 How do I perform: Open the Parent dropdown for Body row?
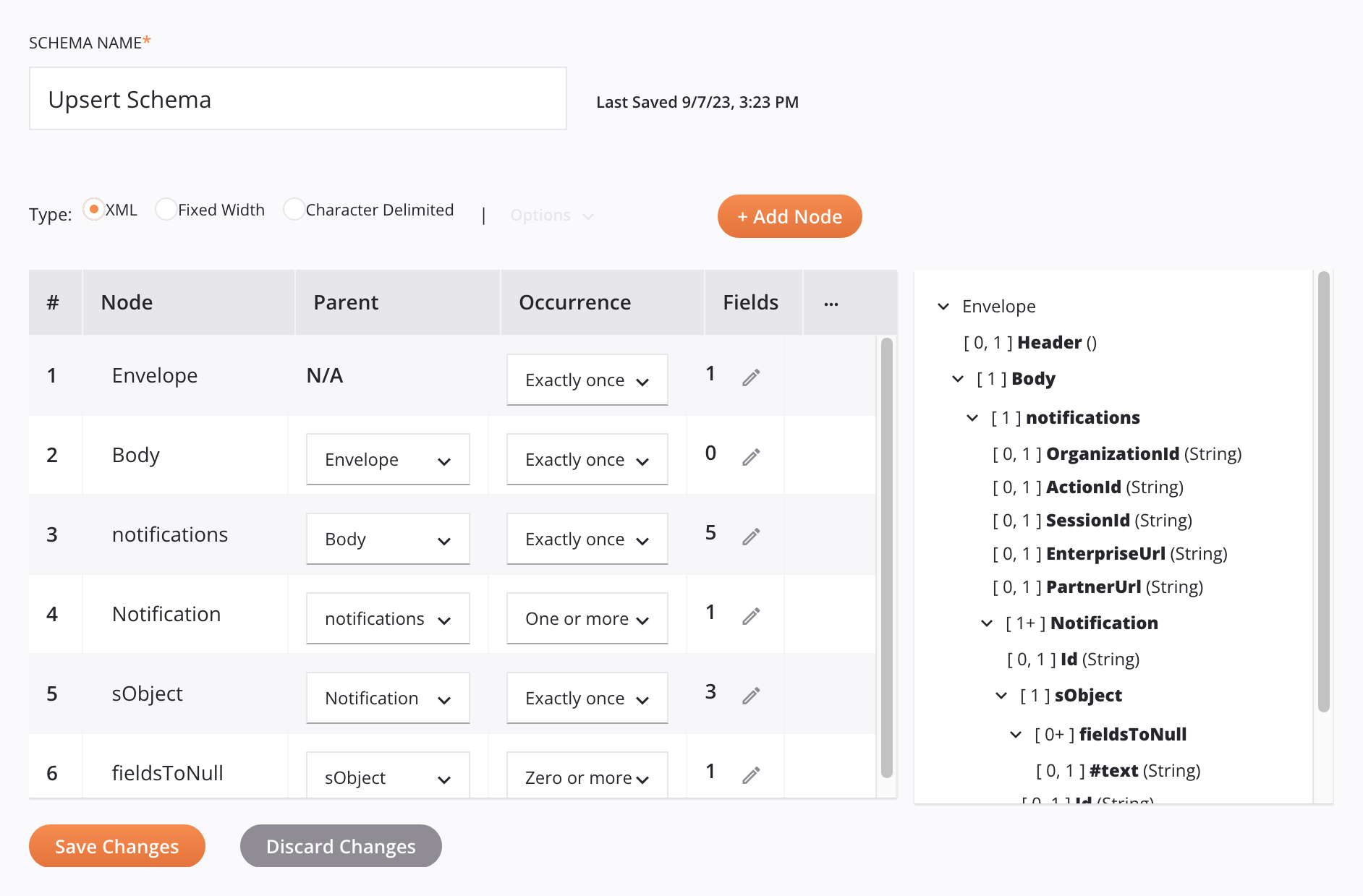388,460
